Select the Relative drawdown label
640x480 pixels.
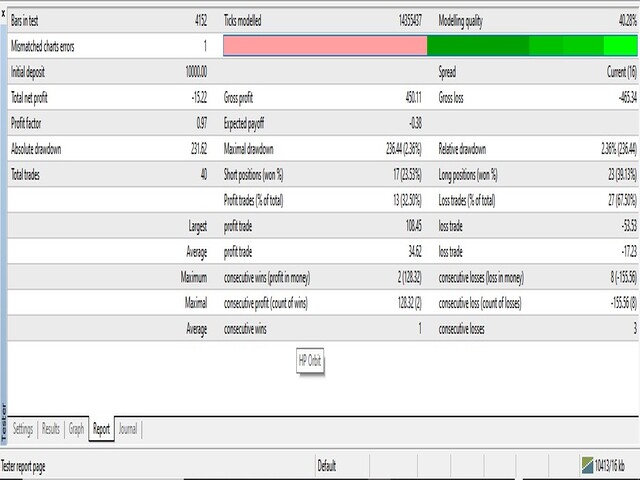tap(462, 149)
